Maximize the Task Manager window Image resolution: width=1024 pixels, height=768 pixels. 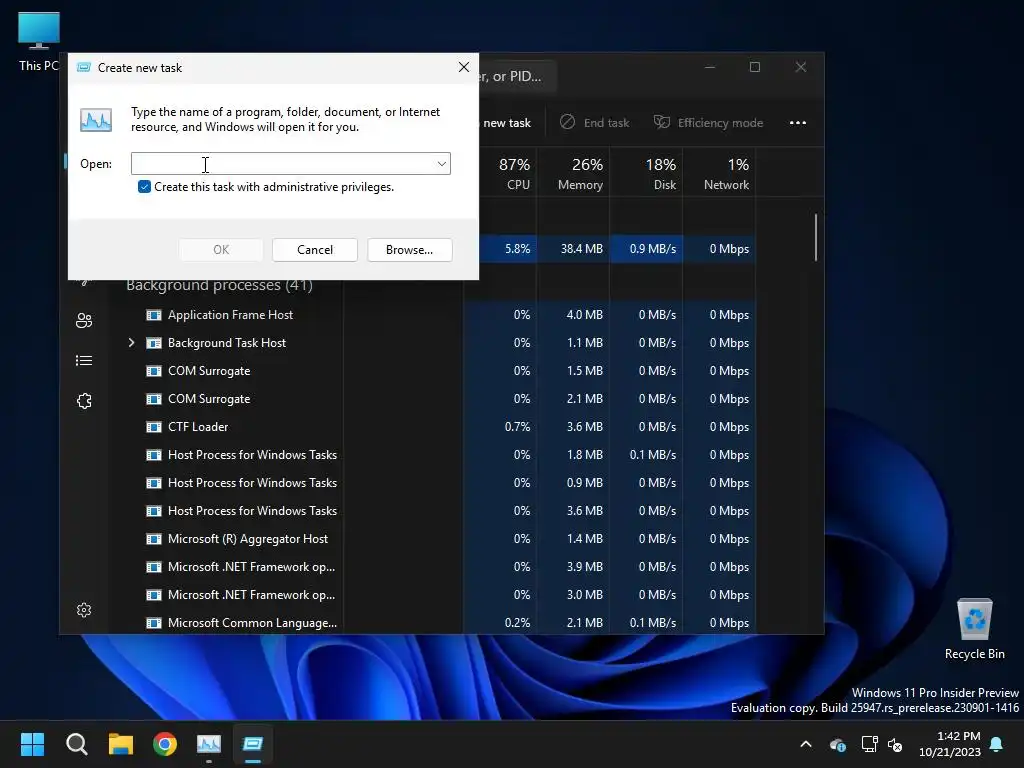coord(755,67)
